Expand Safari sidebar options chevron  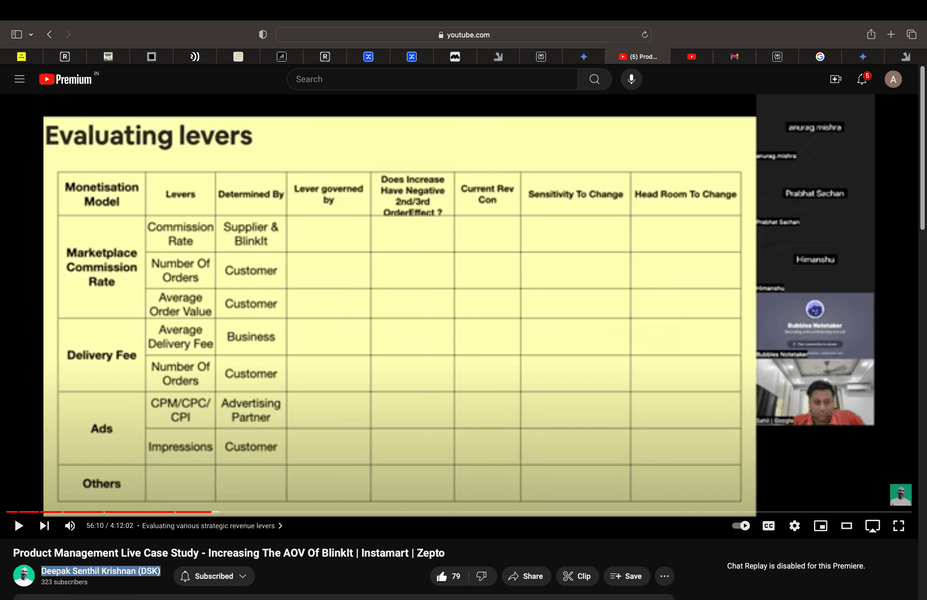31,34
